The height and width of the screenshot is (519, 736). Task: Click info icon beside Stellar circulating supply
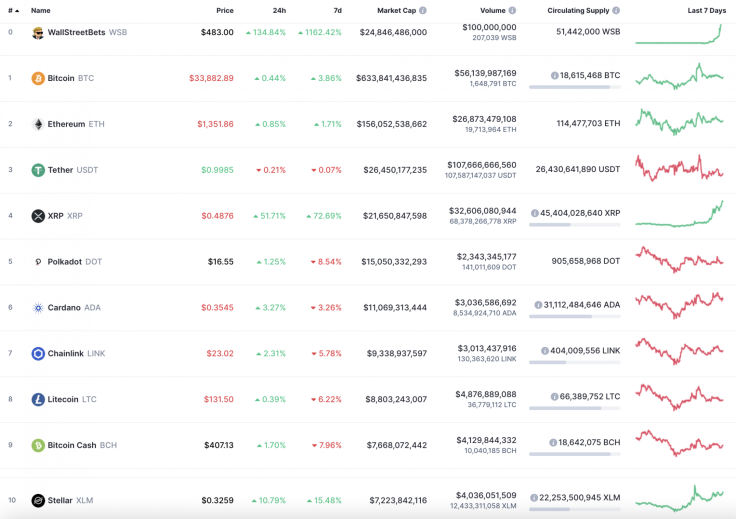[534, 498]
